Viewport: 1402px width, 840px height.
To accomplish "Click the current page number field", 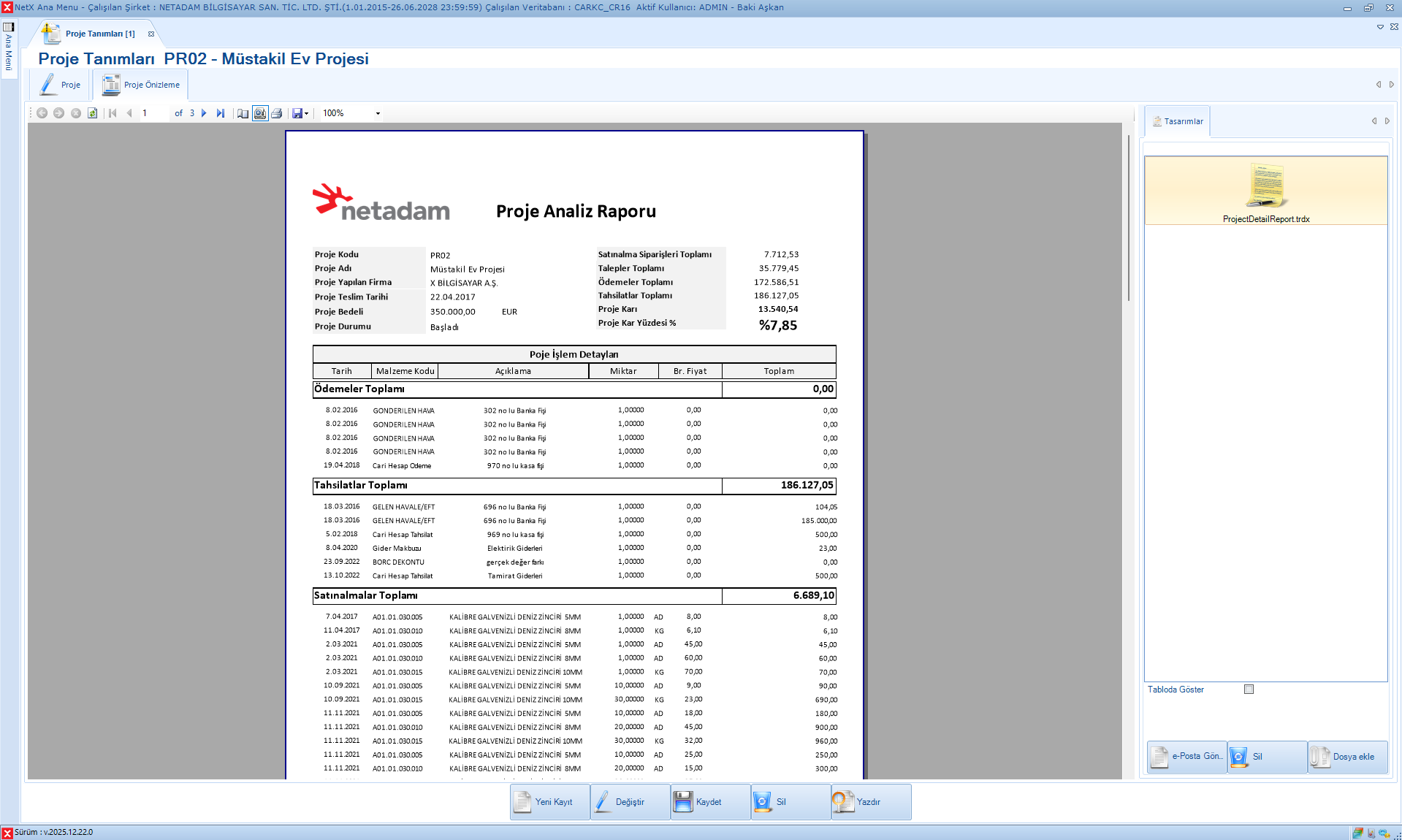I will point(153,113).
